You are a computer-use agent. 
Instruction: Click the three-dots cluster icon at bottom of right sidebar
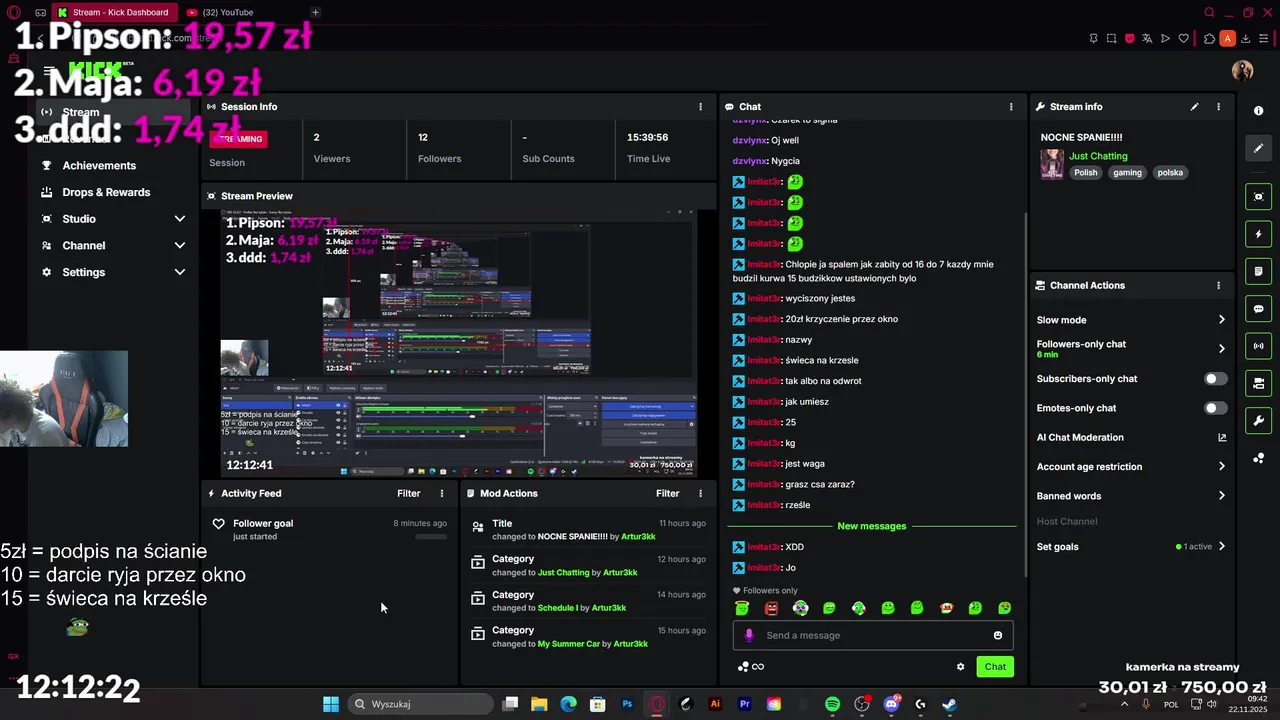point(1259,458)
